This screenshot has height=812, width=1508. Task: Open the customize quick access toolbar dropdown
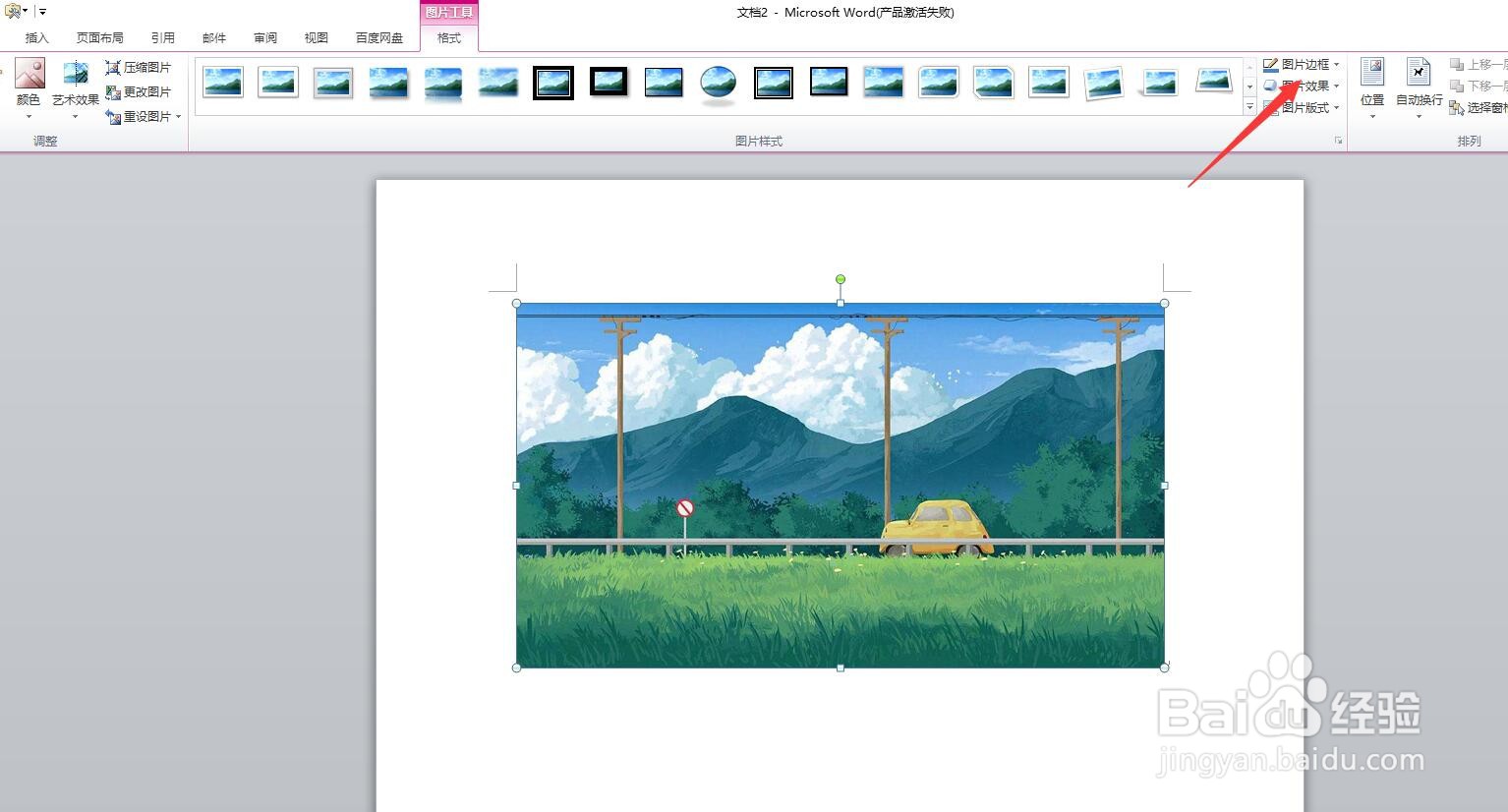tap(42, 12)
